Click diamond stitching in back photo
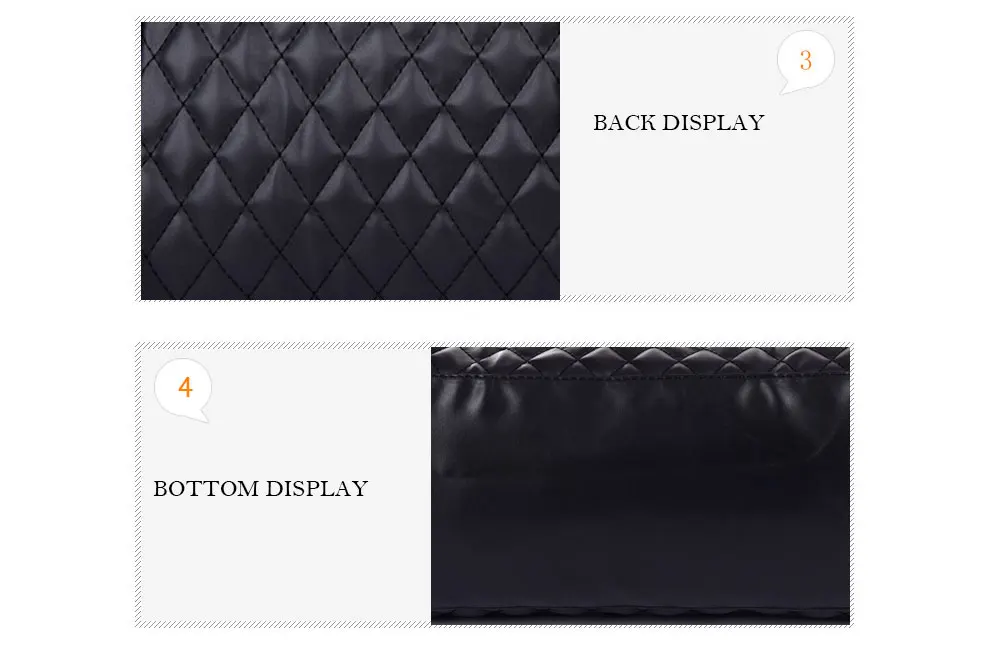 [x=350, y=161]
